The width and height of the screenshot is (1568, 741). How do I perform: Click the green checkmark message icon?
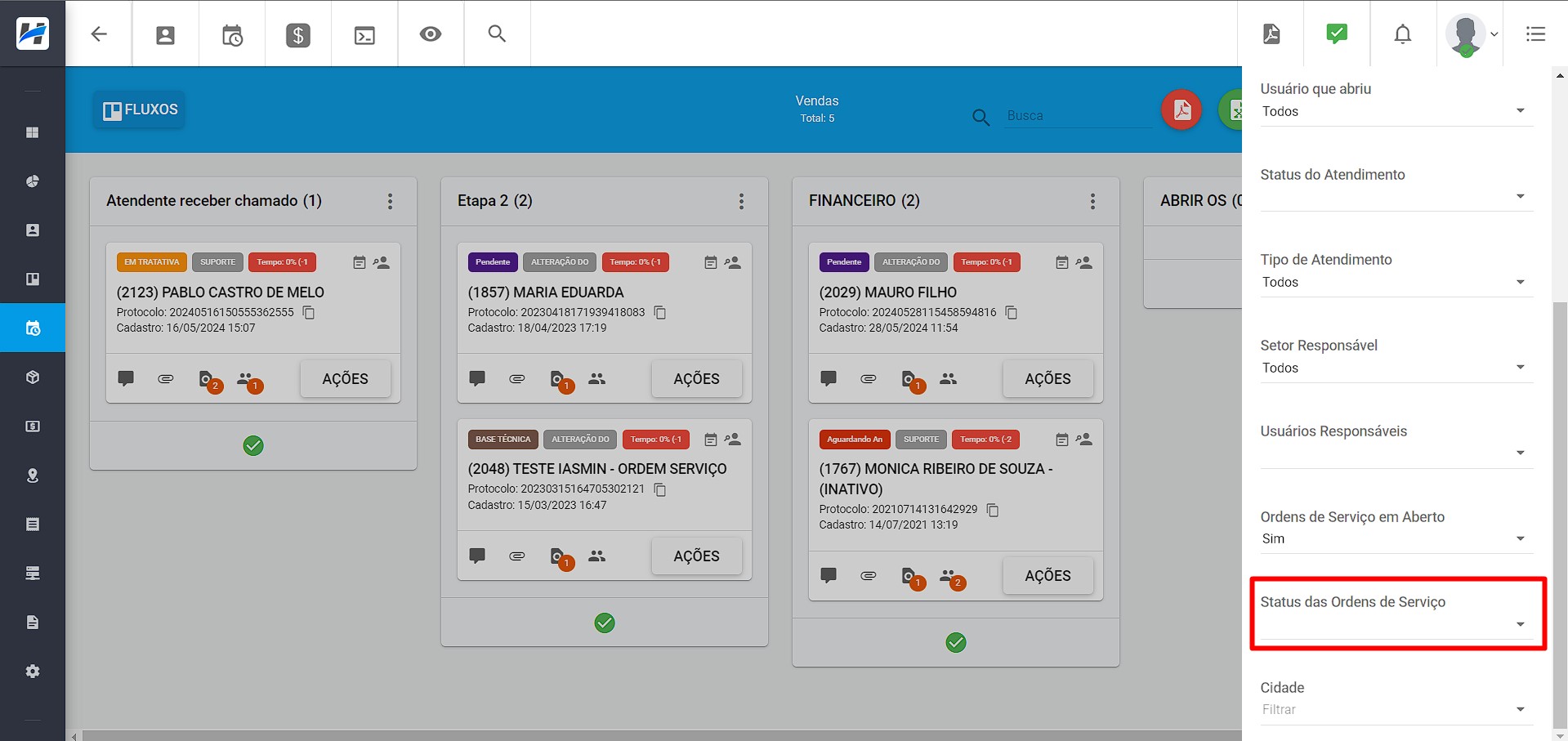pos(1337,33)
